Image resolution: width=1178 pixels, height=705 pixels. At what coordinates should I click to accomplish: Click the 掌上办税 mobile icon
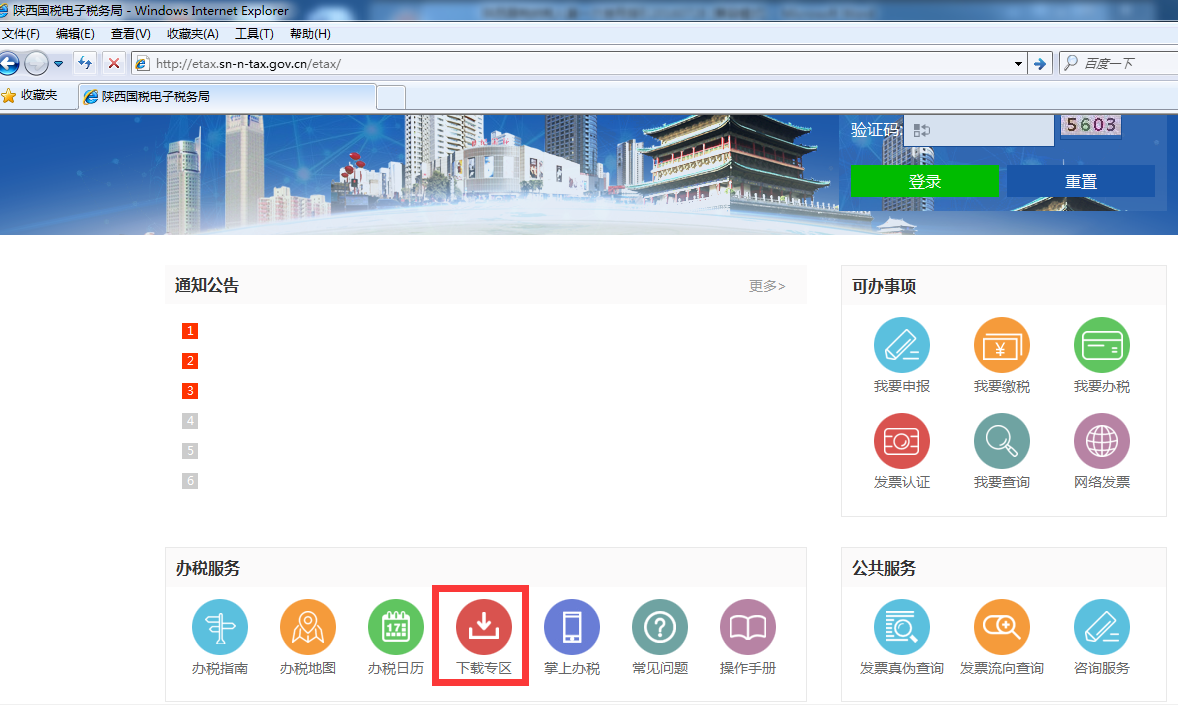(x=571, y=626)
